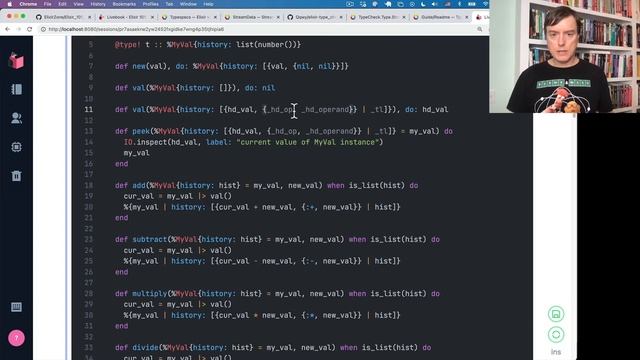Close the StreamData tab
640x360 pixels.
point(278,17)
